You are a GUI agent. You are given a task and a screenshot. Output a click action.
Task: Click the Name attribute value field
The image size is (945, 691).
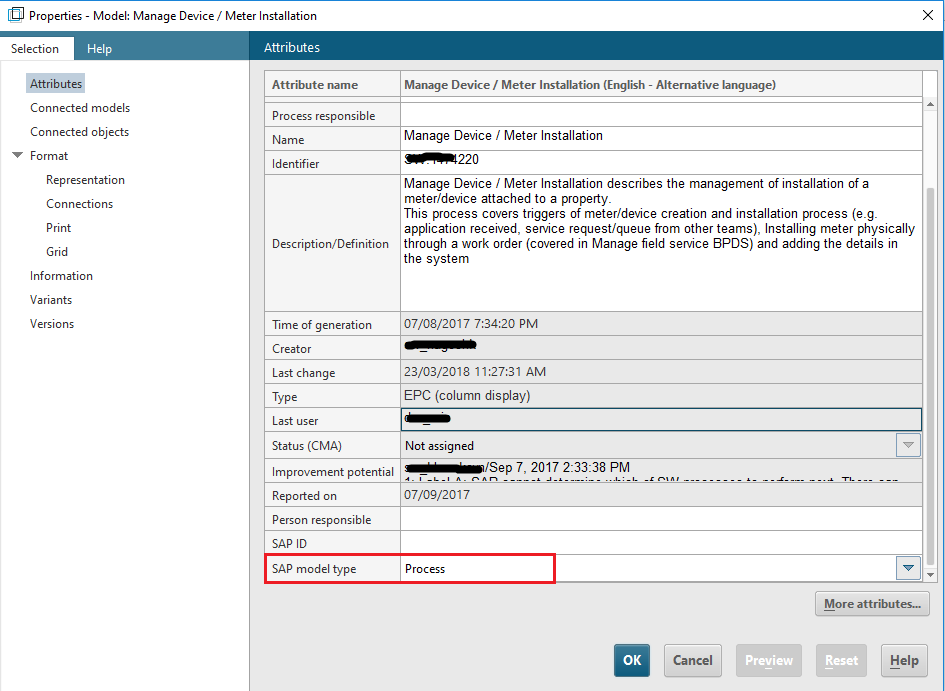(x=660, y=137)
